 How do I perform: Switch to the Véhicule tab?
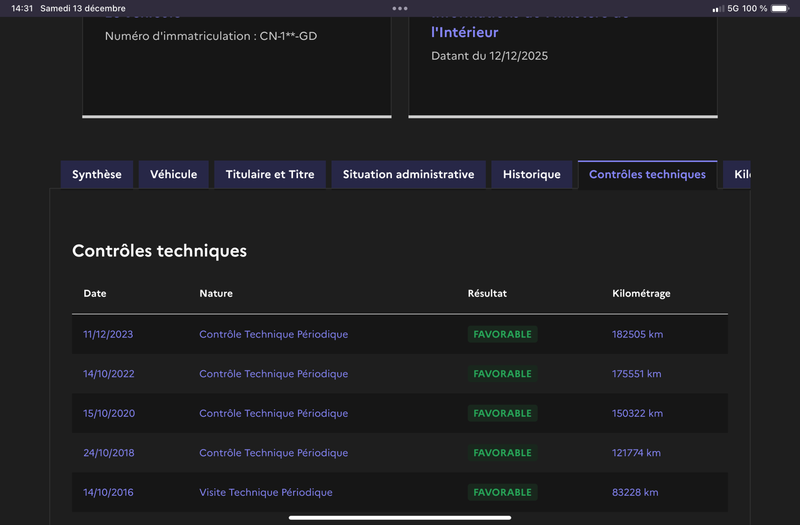pyautogui.click(x=174, y=174)
